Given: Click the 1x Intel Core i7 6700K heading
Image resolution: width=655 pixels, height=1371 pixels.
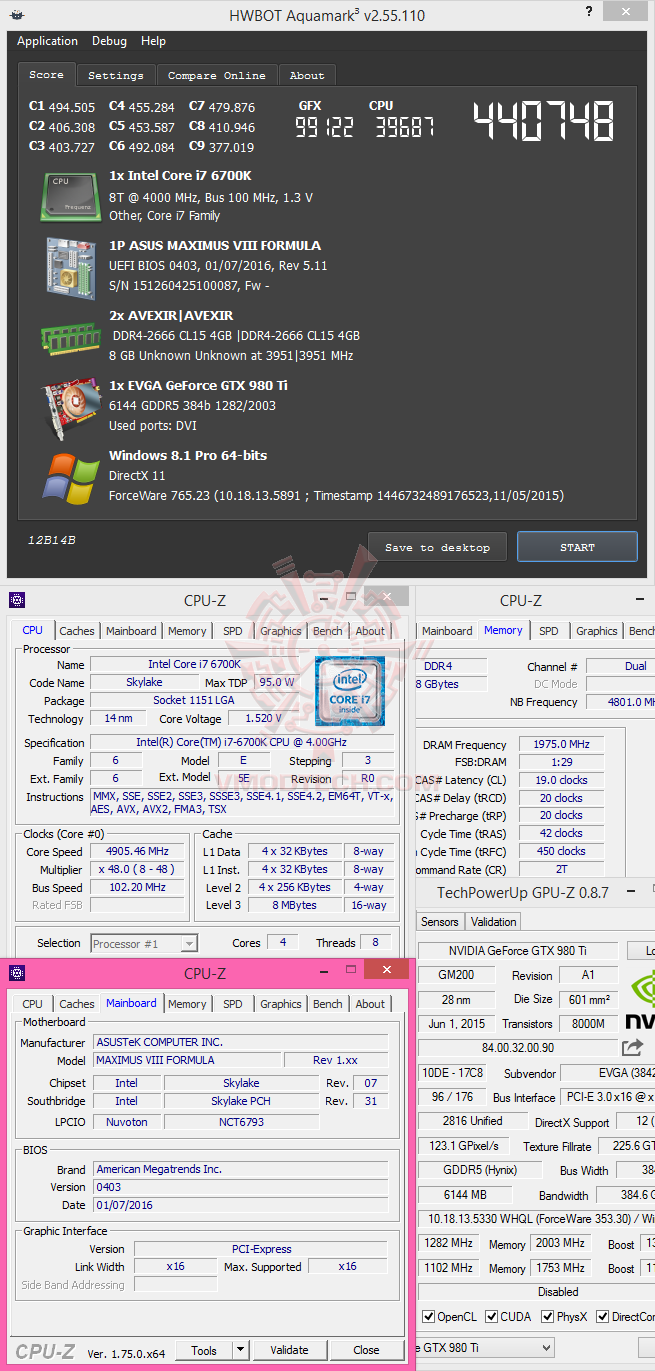Looking at the screenshot, I should coord(181,175).
